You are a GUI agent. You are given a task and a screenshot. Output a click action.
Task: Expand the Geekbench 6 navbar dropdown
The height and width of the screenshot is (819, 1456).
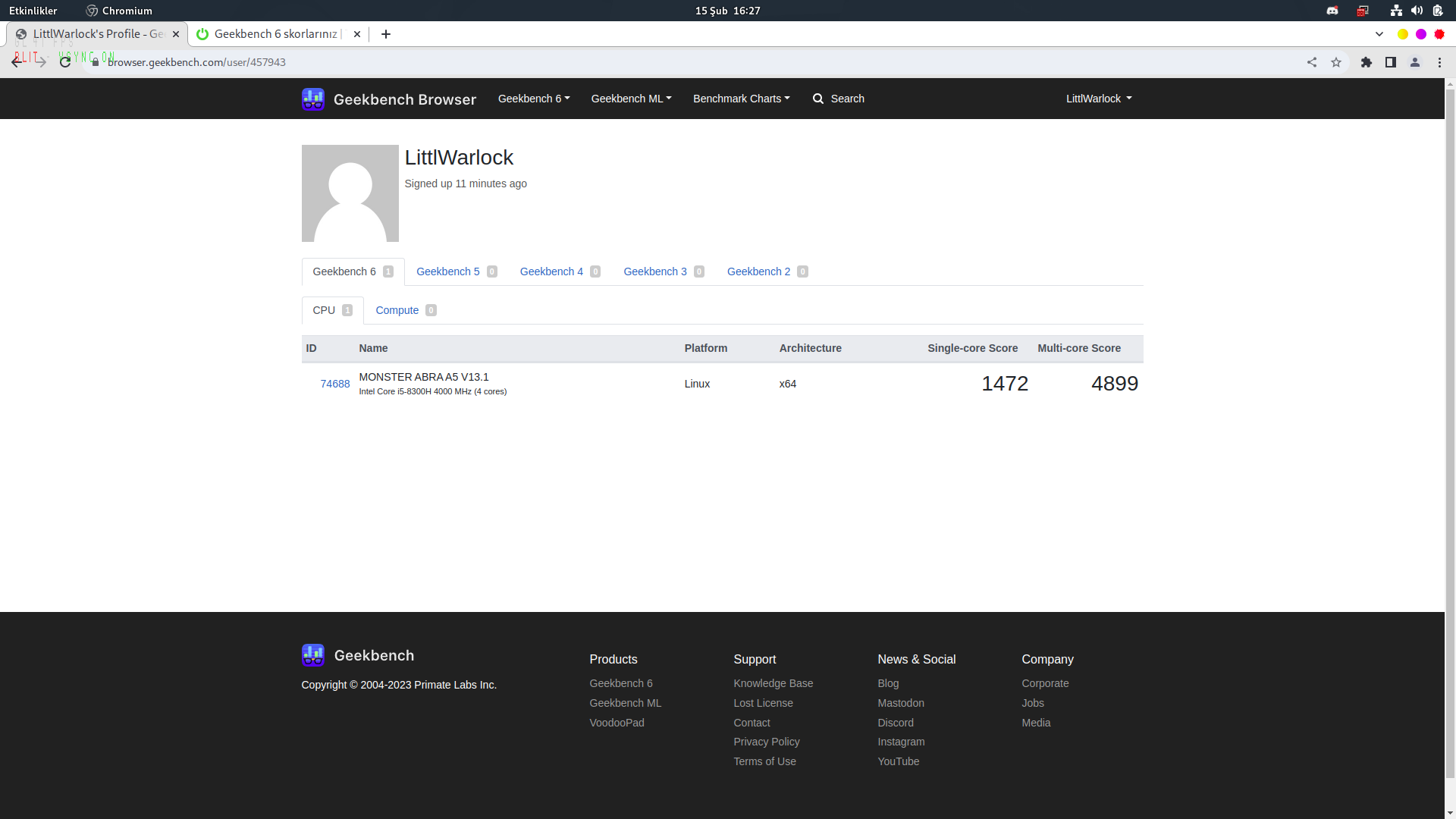click(534, 99)
